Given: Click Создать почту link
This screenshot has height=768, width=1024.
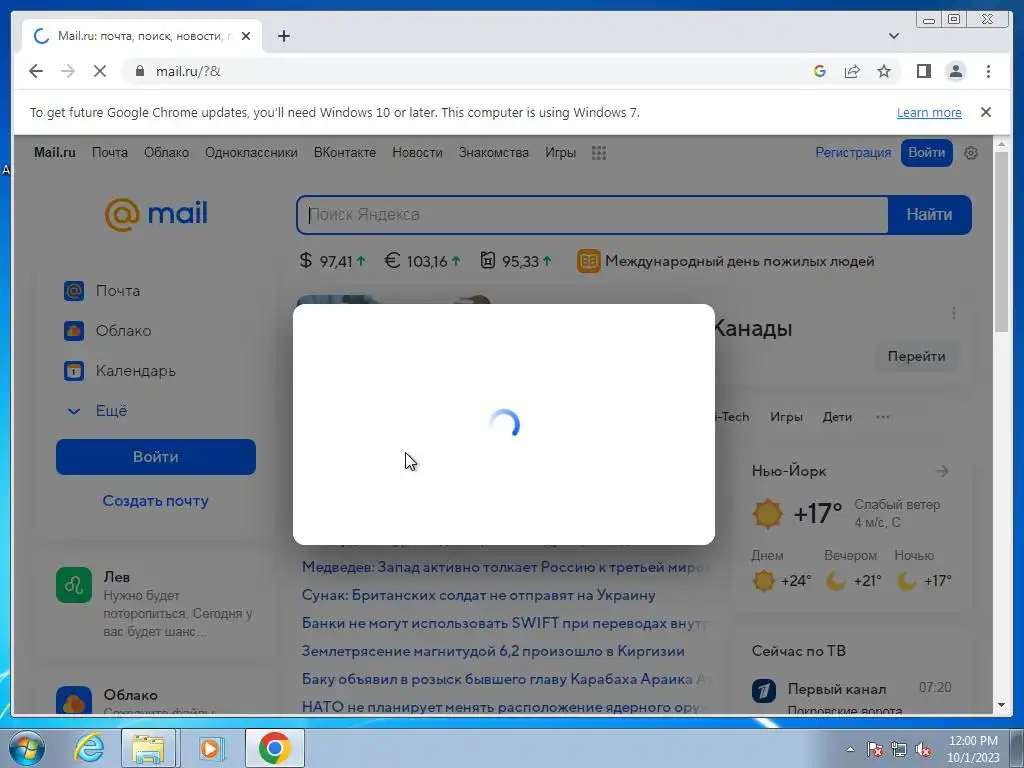Looking at the screenshot, I should 155,501.
